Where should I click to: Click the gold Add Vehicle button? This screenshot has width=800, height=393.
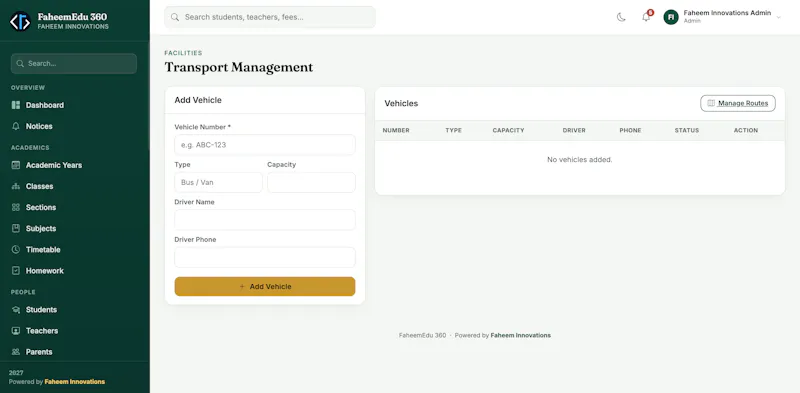click(265, 286)
